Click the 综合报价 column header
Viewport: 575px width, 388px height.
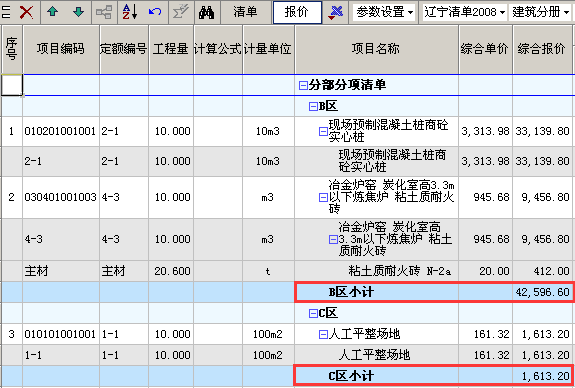tap(543, 49)
